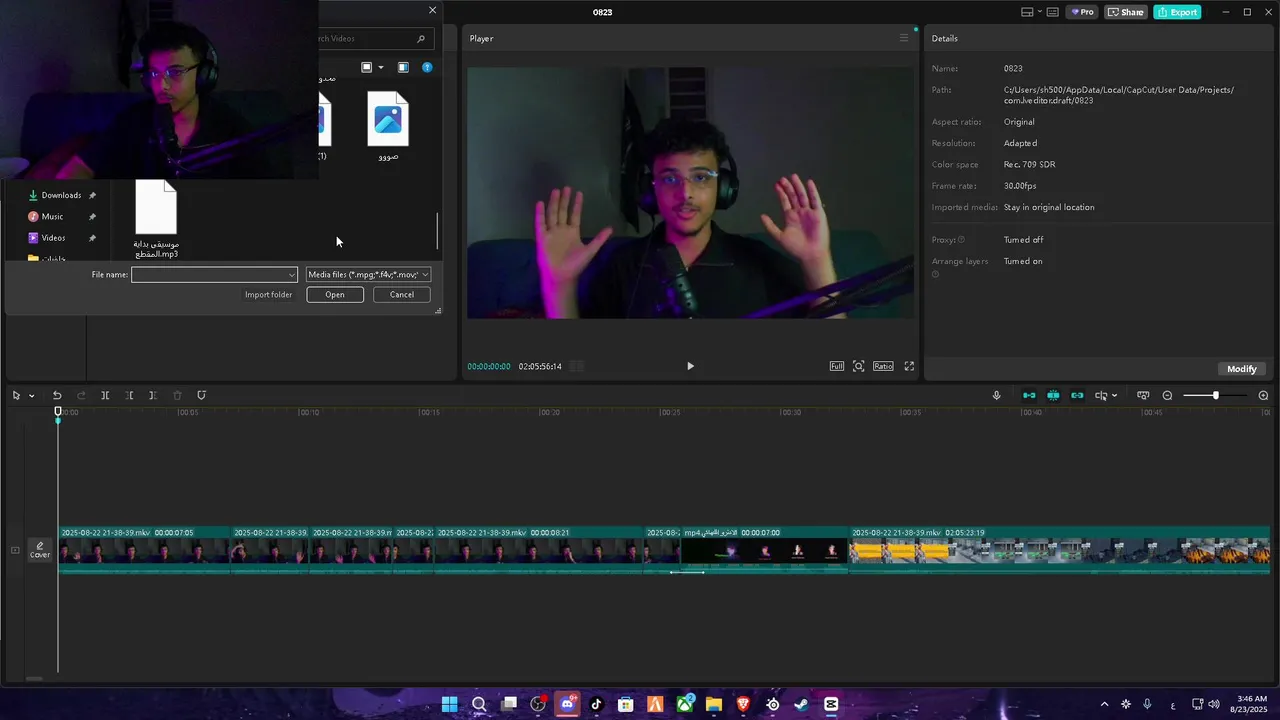1280x720 pixels.
Task: Select the clip labeled 00:00:08:21
Action: [x=540, y=550]
